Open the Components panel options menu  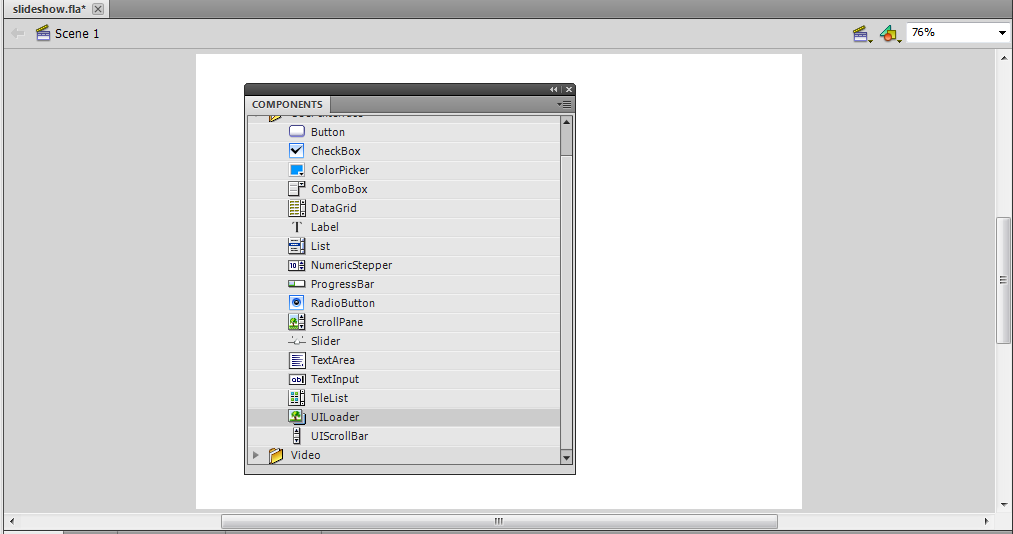pyautogui.click(x=564, y=105)
